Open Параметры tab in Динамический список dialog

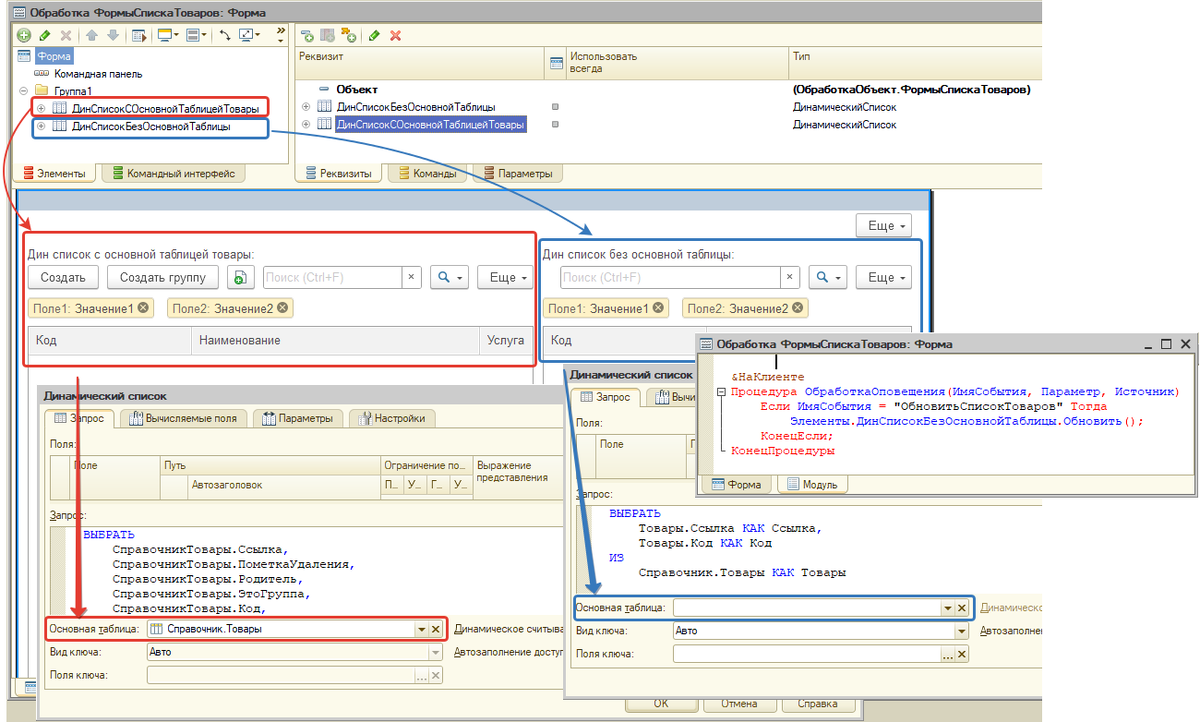pyautogui.click(x=298, y=418)
